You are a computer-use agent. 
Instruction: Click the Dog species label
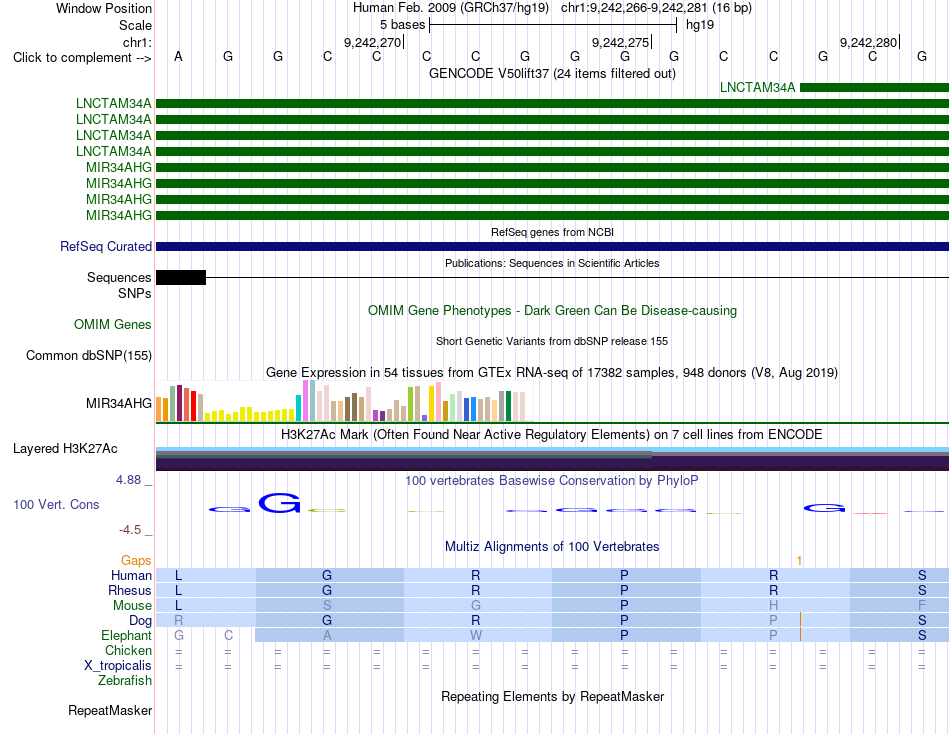click(141, 620)
